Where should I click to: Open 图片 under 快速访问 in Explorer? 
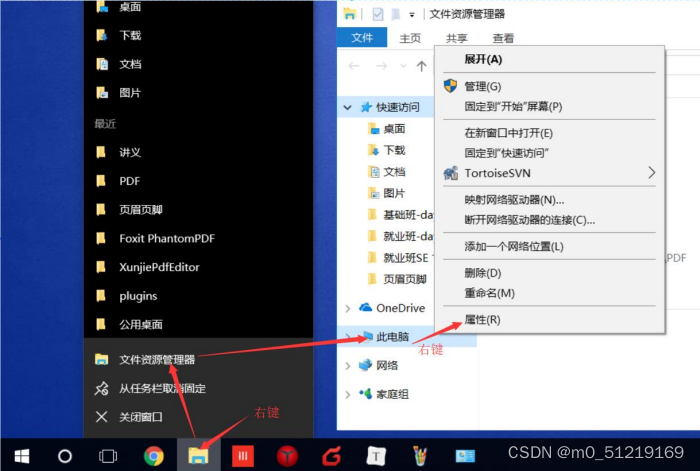click(x=394, y=193)
